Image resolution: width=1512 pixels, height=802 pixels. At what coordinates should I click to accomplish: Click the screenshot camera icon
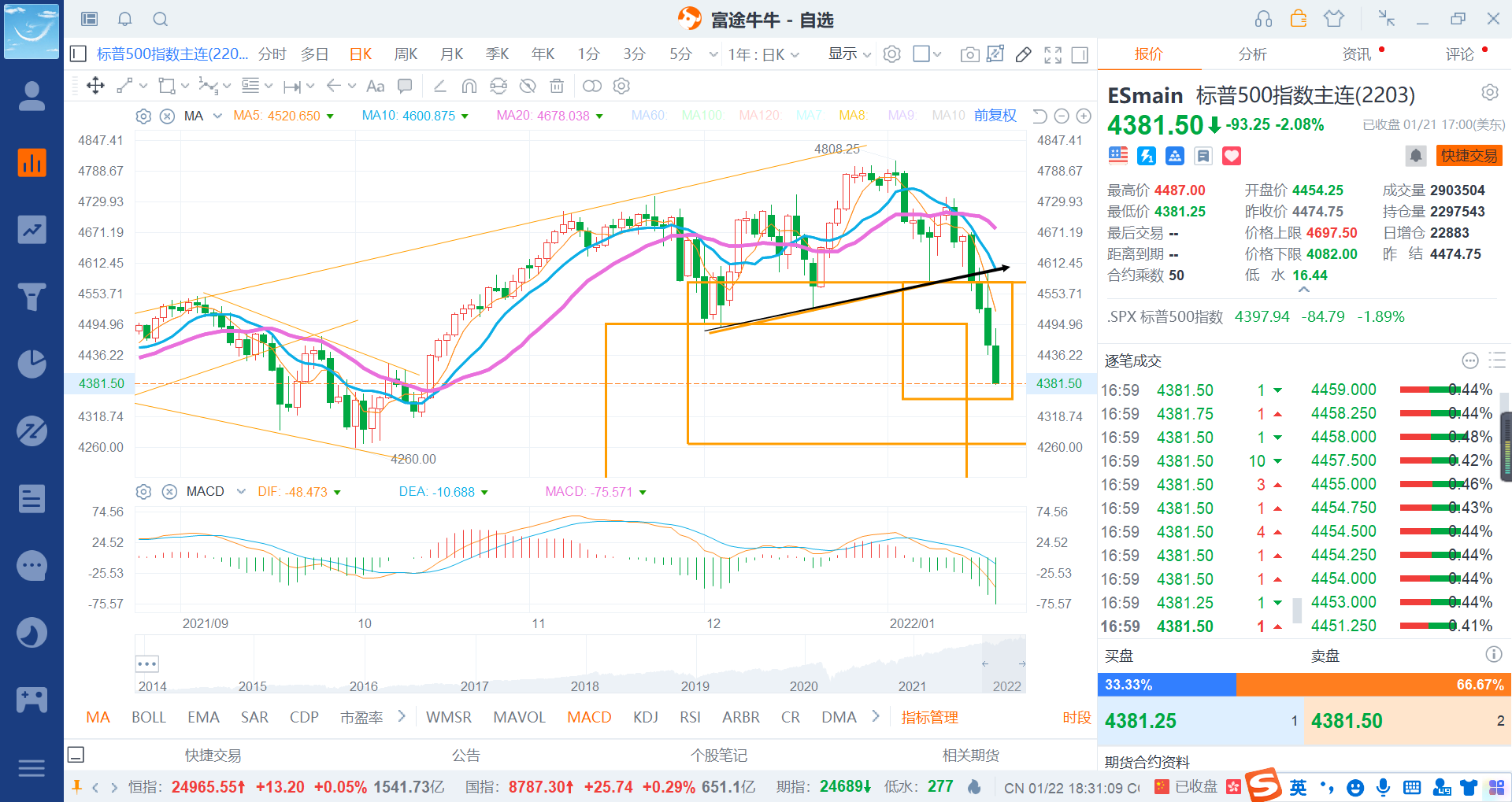point(969,54)
